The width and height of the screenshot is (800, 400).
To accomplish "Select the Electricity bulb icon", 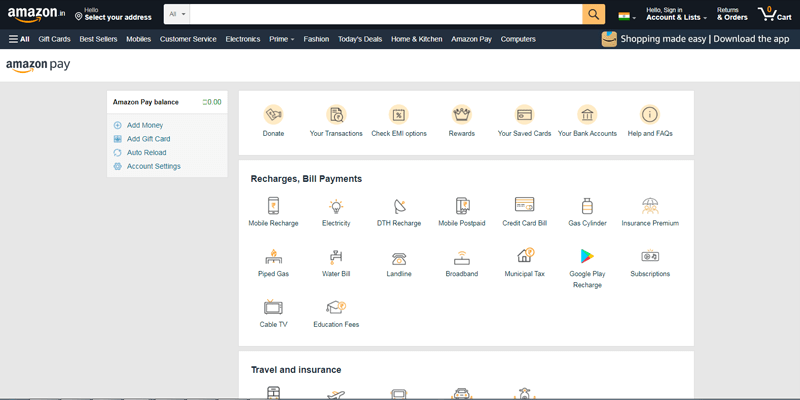I will coord(336,206).
